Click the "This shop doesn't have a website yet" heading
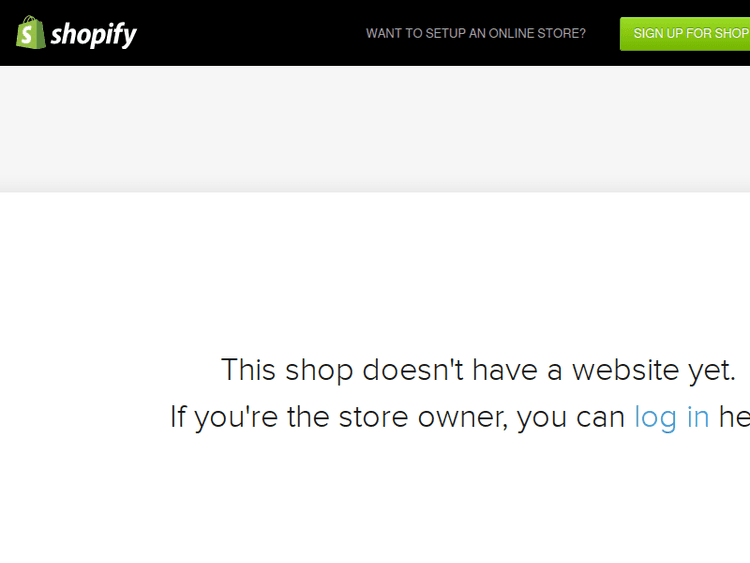The width and height of the screenshot is (750, 563). pos(478,370)
